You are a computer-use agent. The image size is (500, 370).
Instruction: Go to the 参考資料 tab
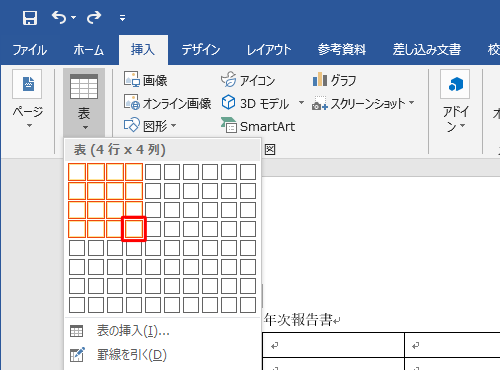(342, 50)
